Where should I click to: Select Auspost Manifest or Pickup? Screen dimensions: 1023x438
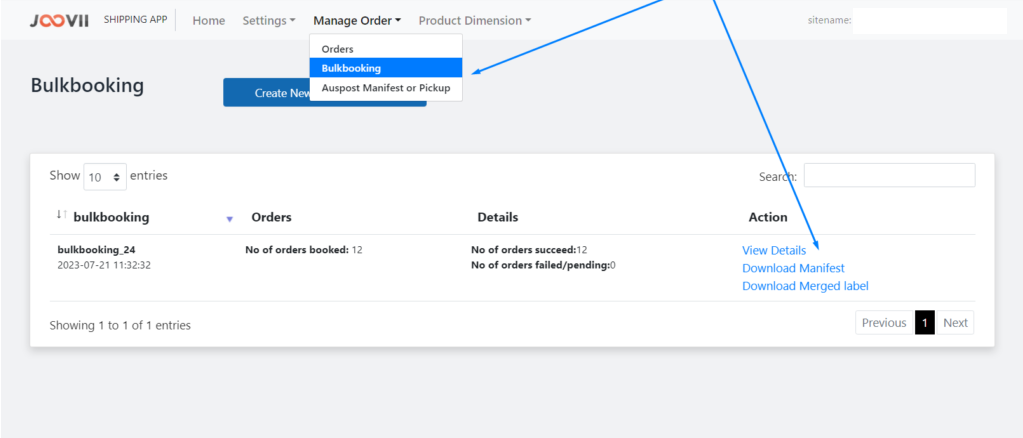click(x=386, y=87)
